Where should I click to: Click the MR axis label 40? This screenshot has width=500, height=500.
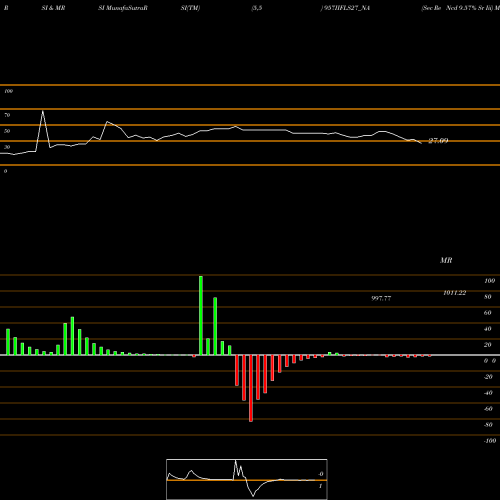(488, 329)
